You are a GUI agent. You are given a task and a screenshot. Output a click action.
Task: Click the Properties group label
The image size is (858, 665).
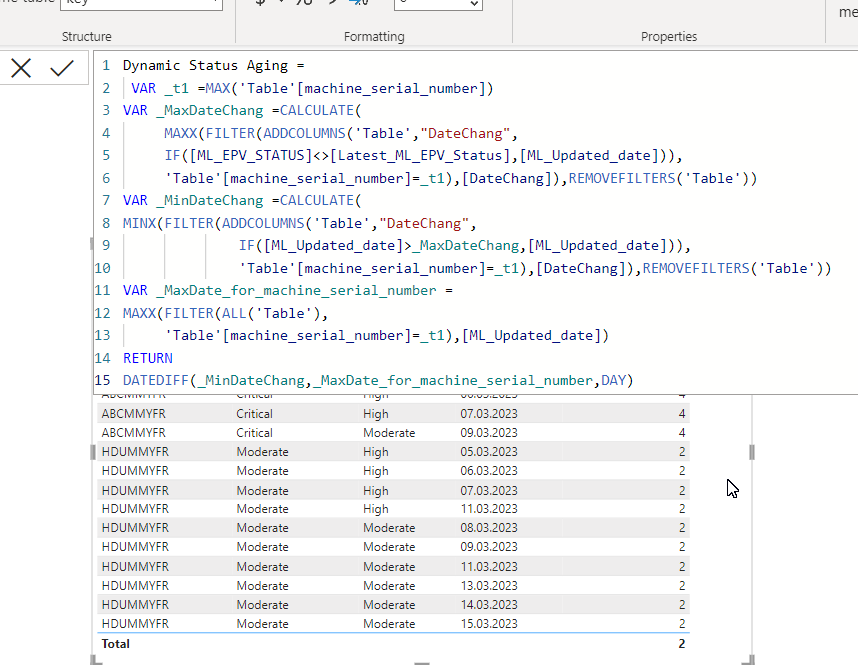pyautogui.click(x=669, y=37)
